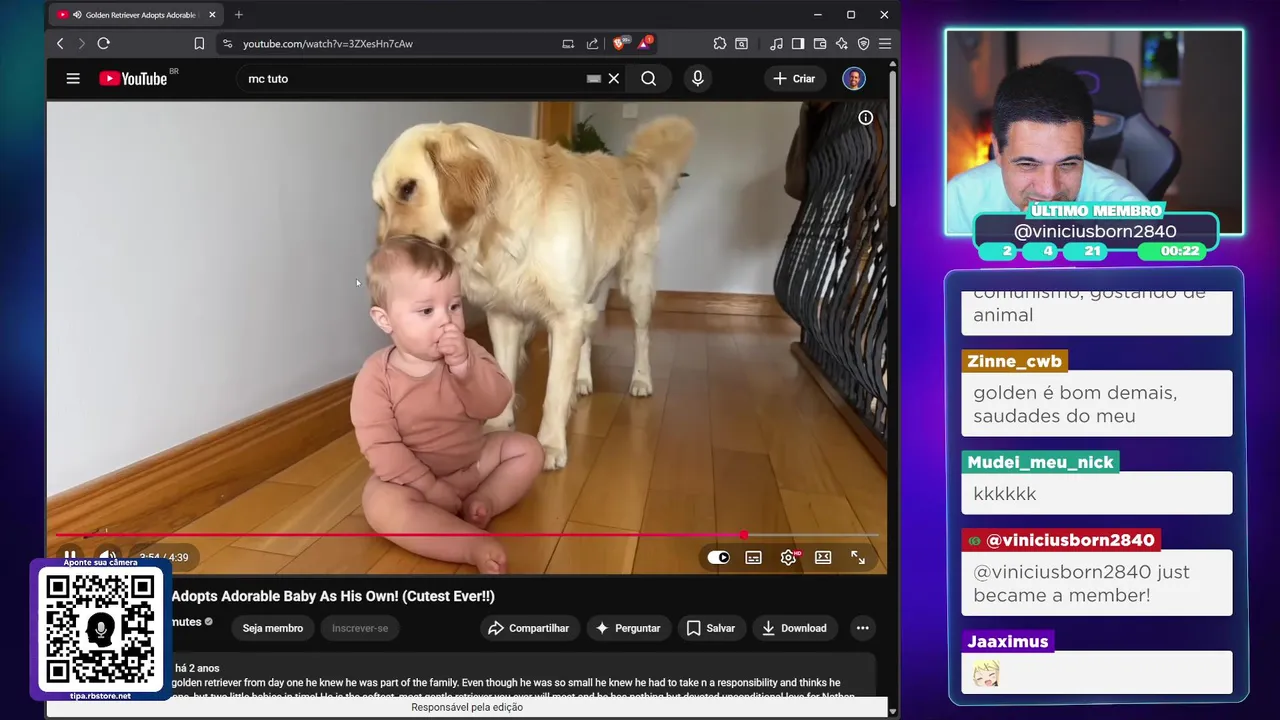This screenshot has width=1280, height=720.
Task: Click the Inscrever-se button
Action: tap(360, 628)
